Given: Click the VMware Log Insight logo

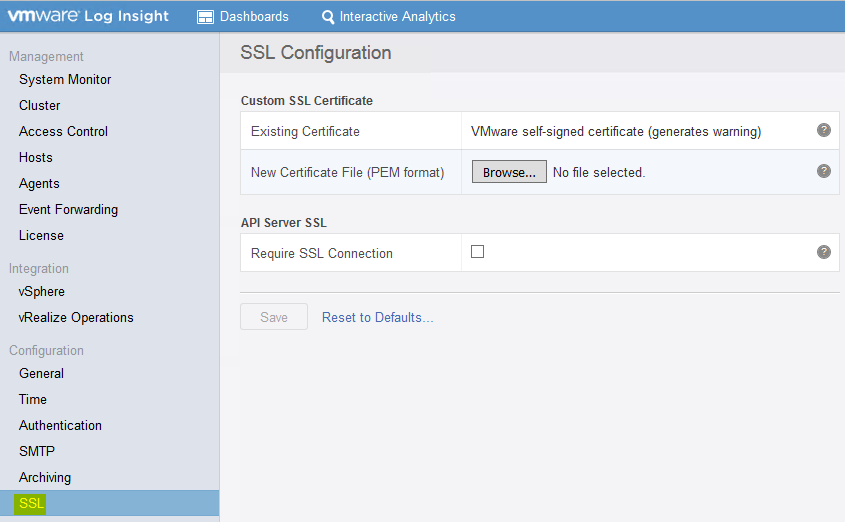Looking at the screenshot, I should click(88, 16).
